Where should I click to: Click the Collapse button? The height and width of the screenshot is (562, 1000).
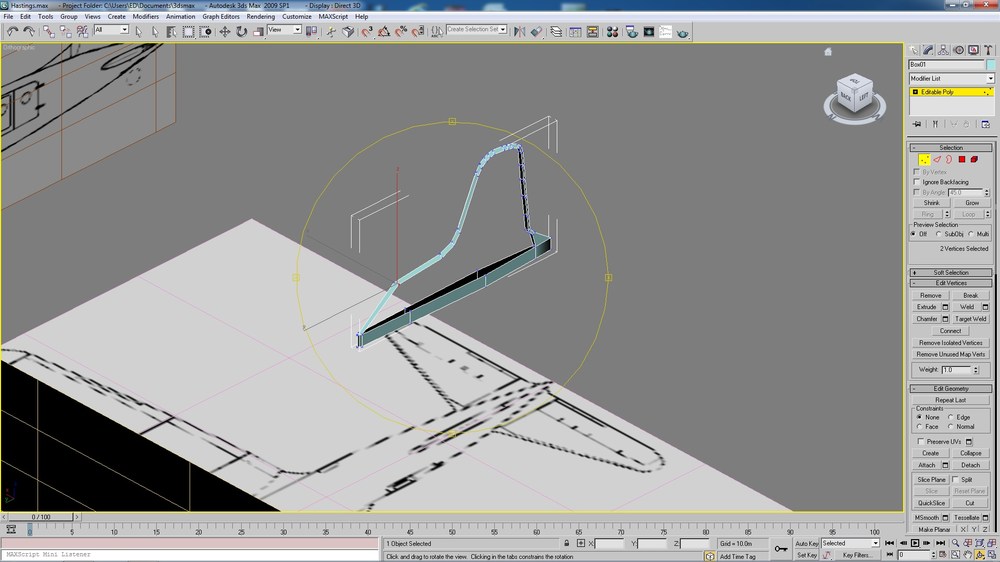click(x=971, y=453)
